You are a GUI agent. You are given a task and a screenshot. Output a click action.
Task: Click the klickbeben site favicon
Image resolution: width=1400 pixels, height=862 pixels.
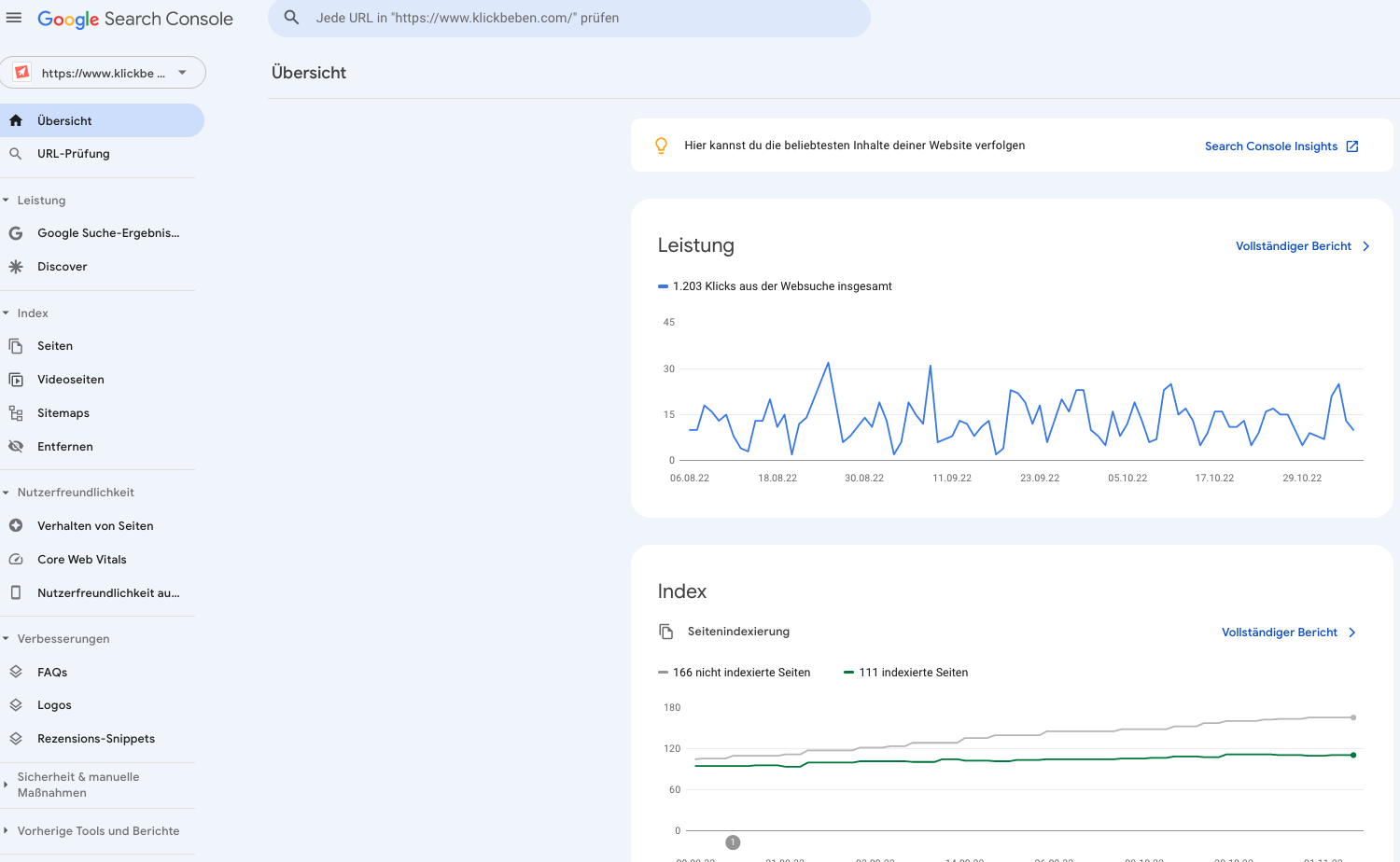(x=22, y=72)
